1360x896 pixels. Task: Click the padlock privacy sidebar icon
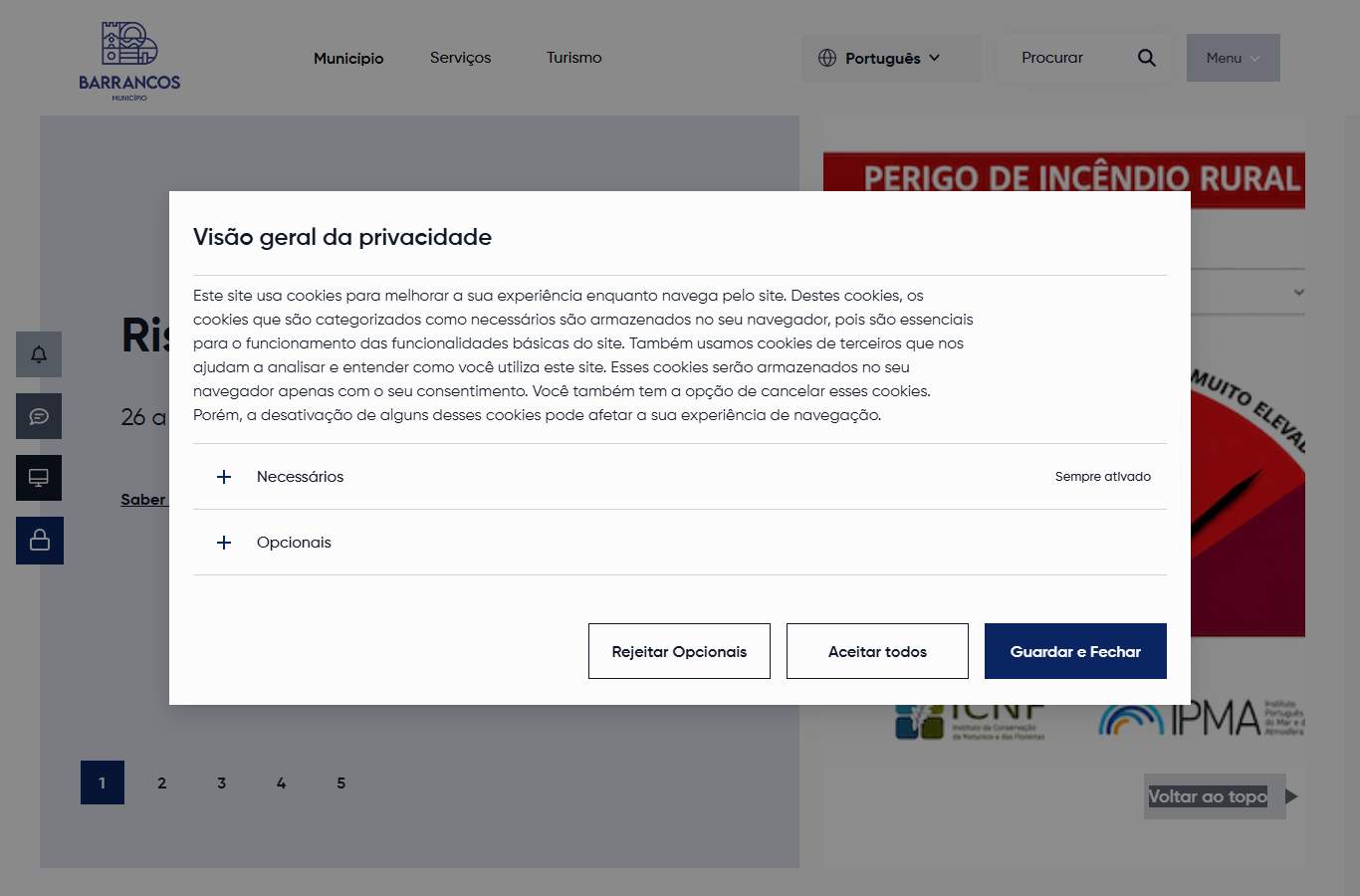point(40,541)
